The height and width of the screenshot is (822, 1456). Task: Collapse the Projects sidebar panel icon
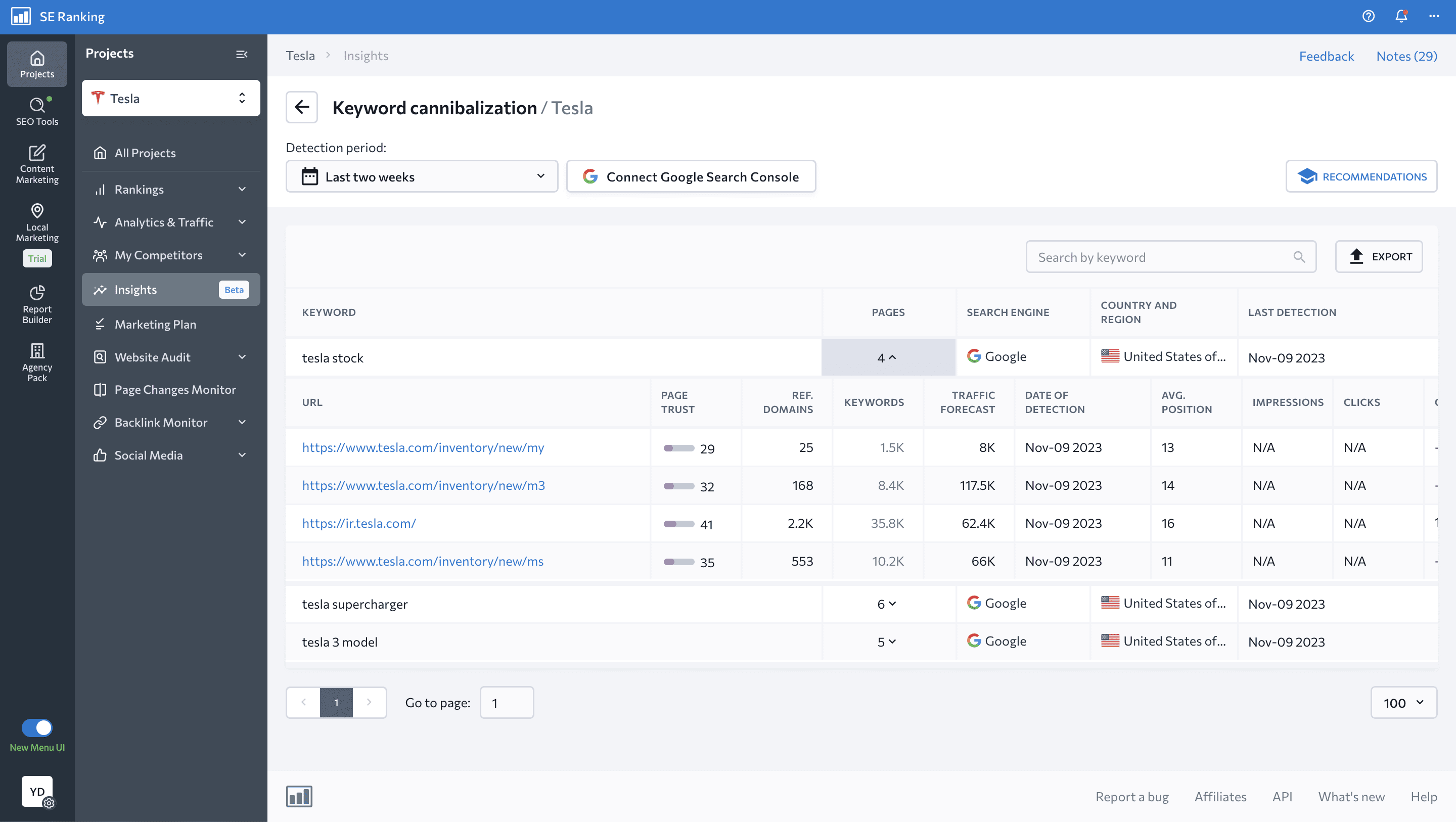241,54
